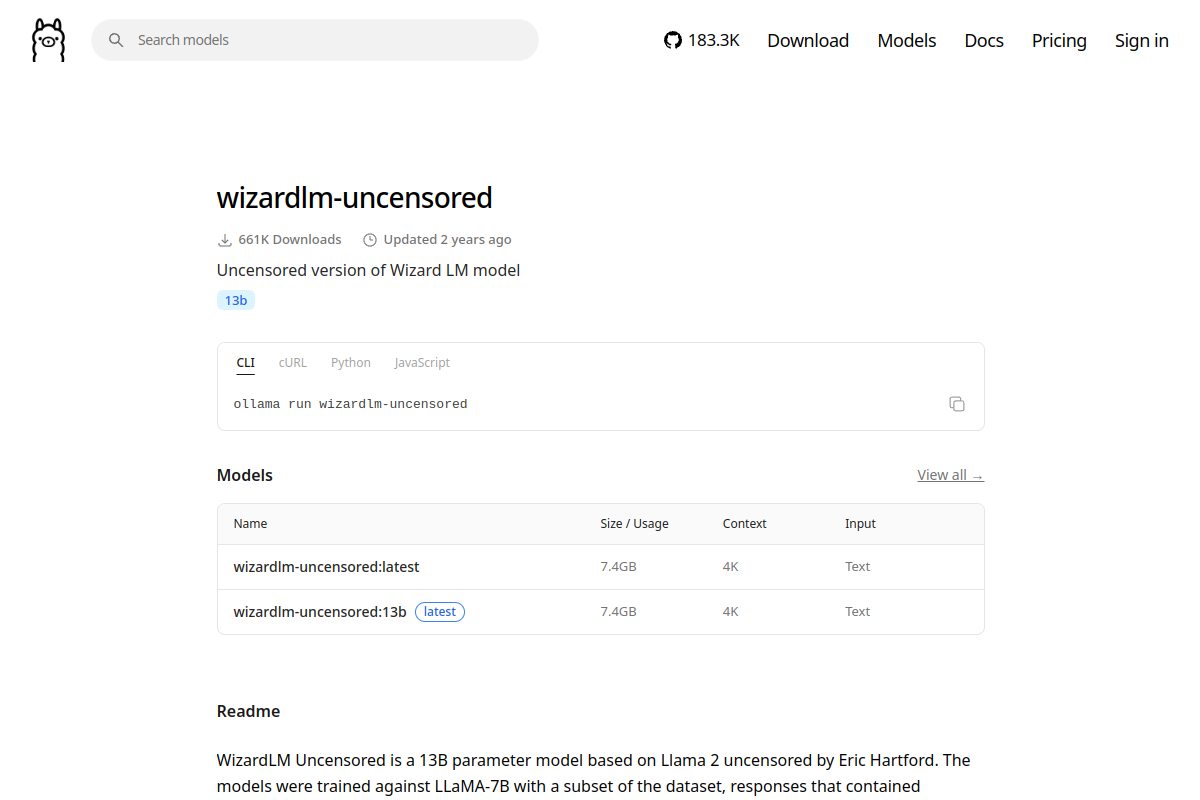Switch to the CLI tab

coord(246,363)
